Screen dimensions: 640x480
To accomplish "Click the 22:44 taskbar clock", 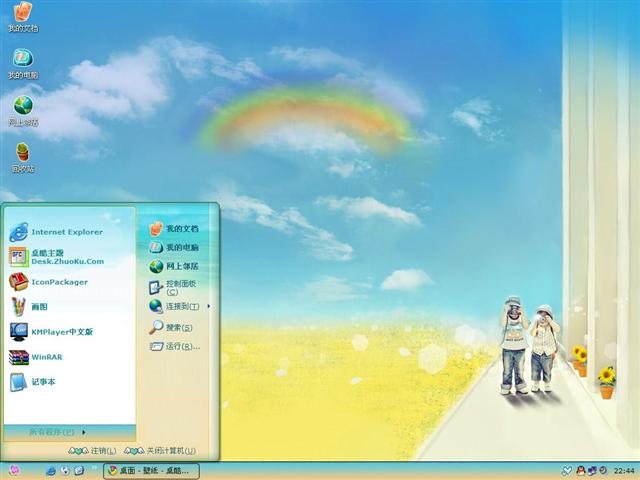I will (624, 471).
